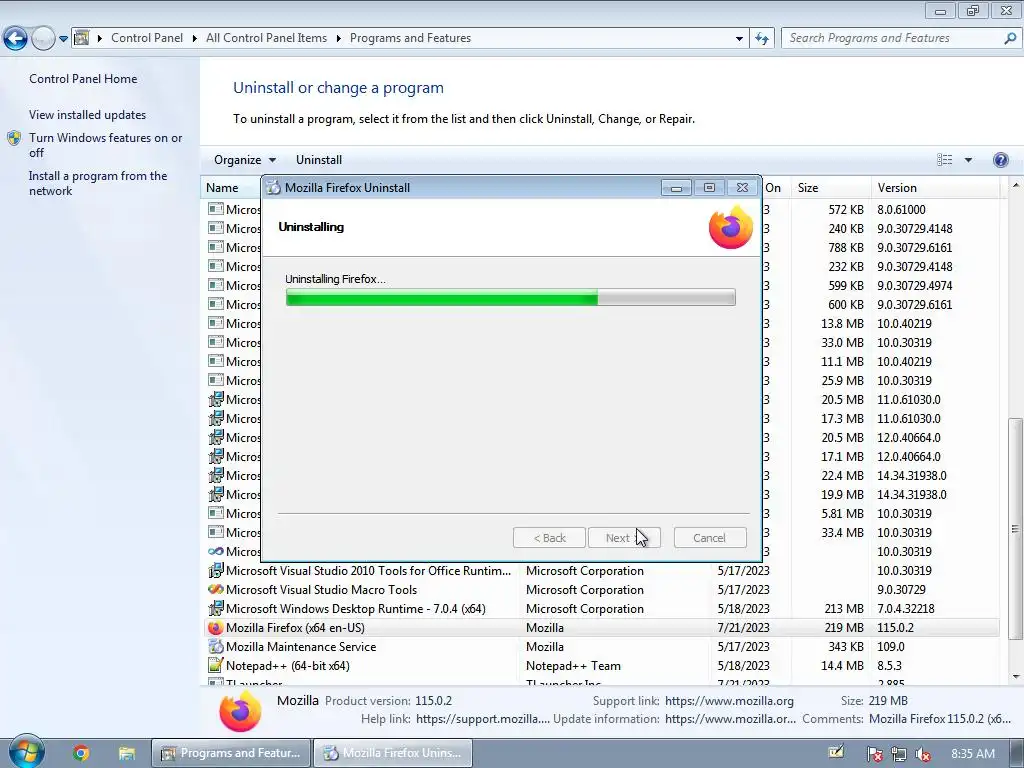The image size is (1024, 768).
Task: Open help link https://support.mozilla...
Action: pyautogui.click(x=483, y=719)
